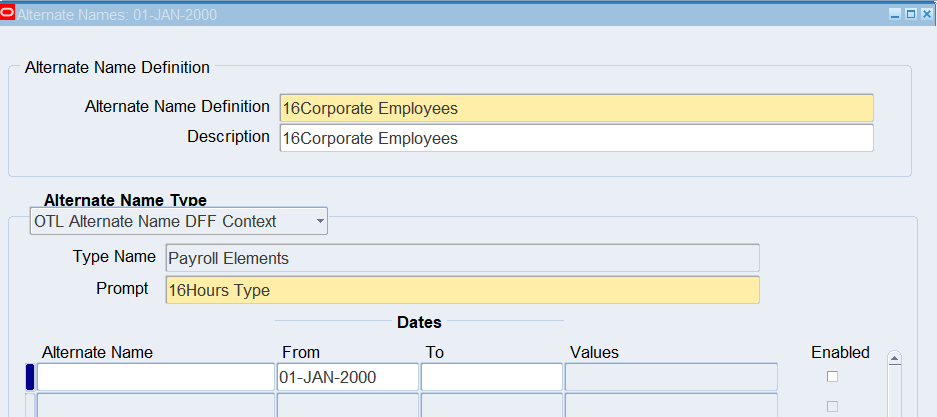Viewport: 937px width, 417px height.
Task: Toggle the second row Enabled checkbox
Action: point(832,406)
